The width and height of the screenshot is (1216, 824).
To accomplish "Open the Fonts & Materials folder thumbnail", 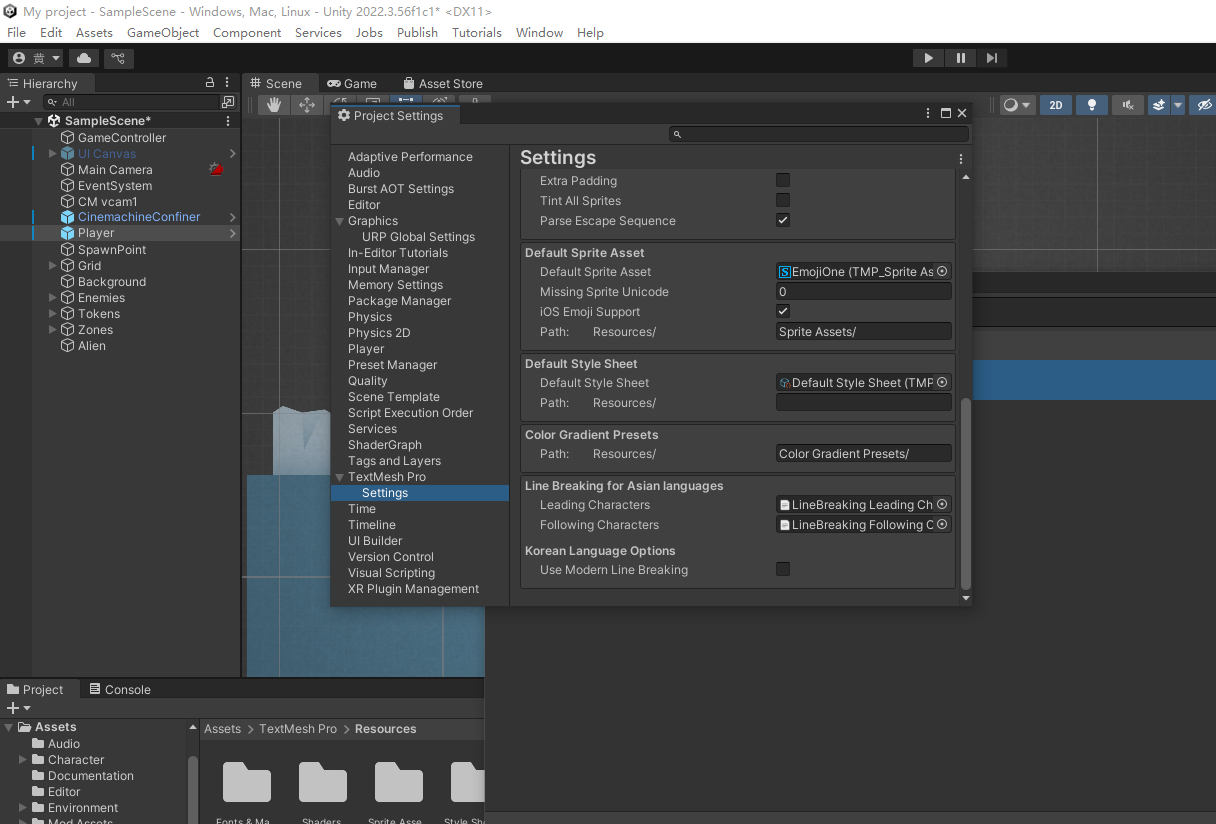I will tap(247, 782).
